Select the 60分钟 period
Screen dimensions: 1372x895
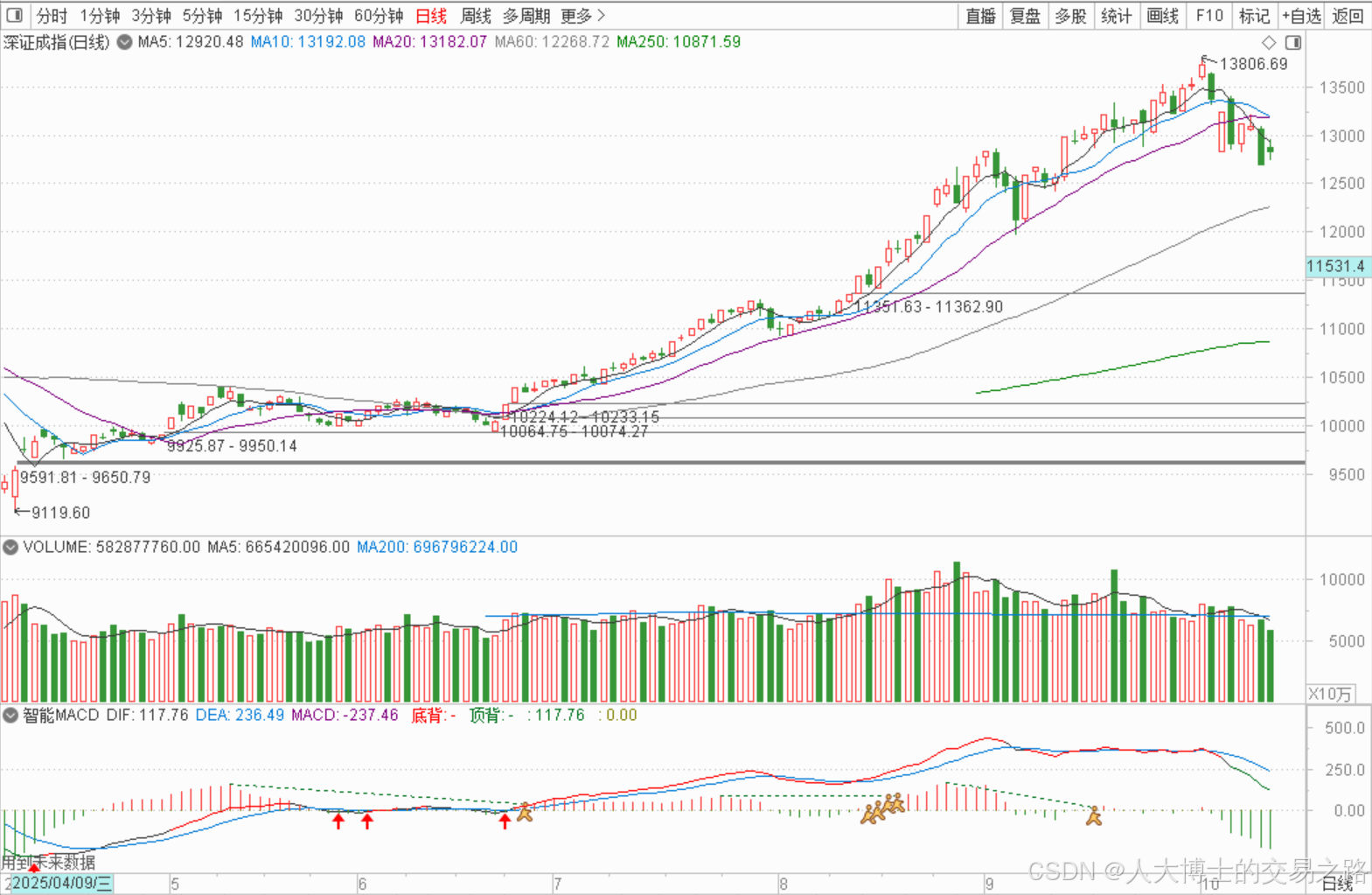point(379,16)
